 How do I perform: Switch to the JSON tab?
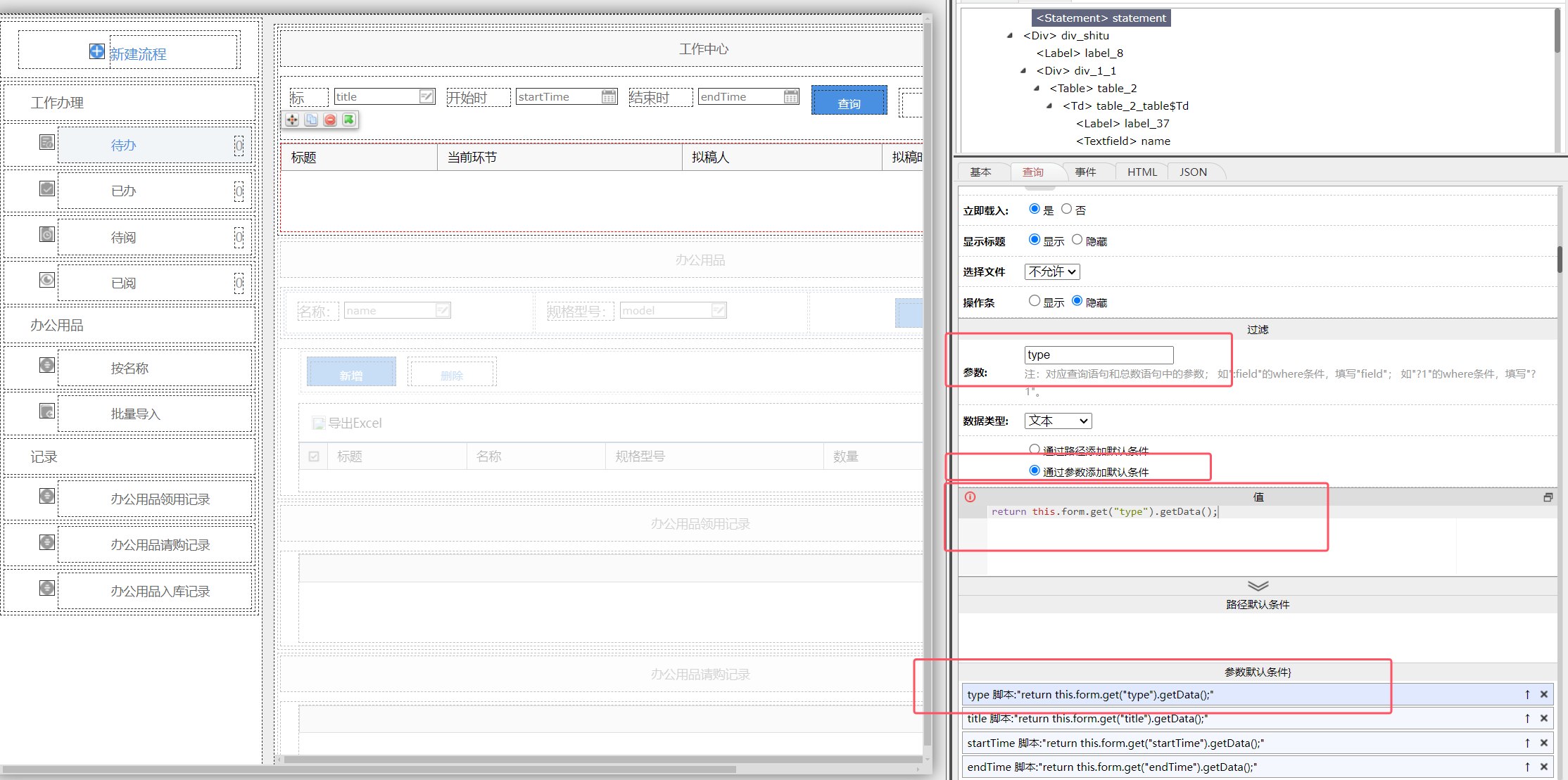click(x=1193, y=172)
